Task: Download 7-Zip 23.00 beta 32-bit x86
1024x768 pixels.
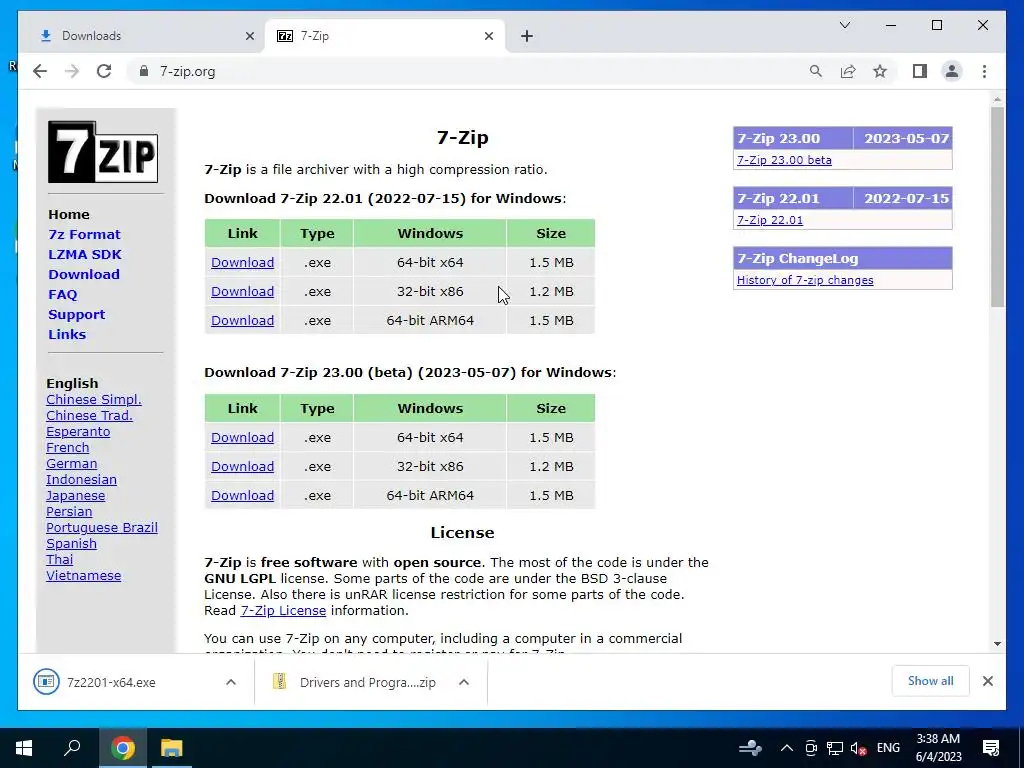Action: 242,466
